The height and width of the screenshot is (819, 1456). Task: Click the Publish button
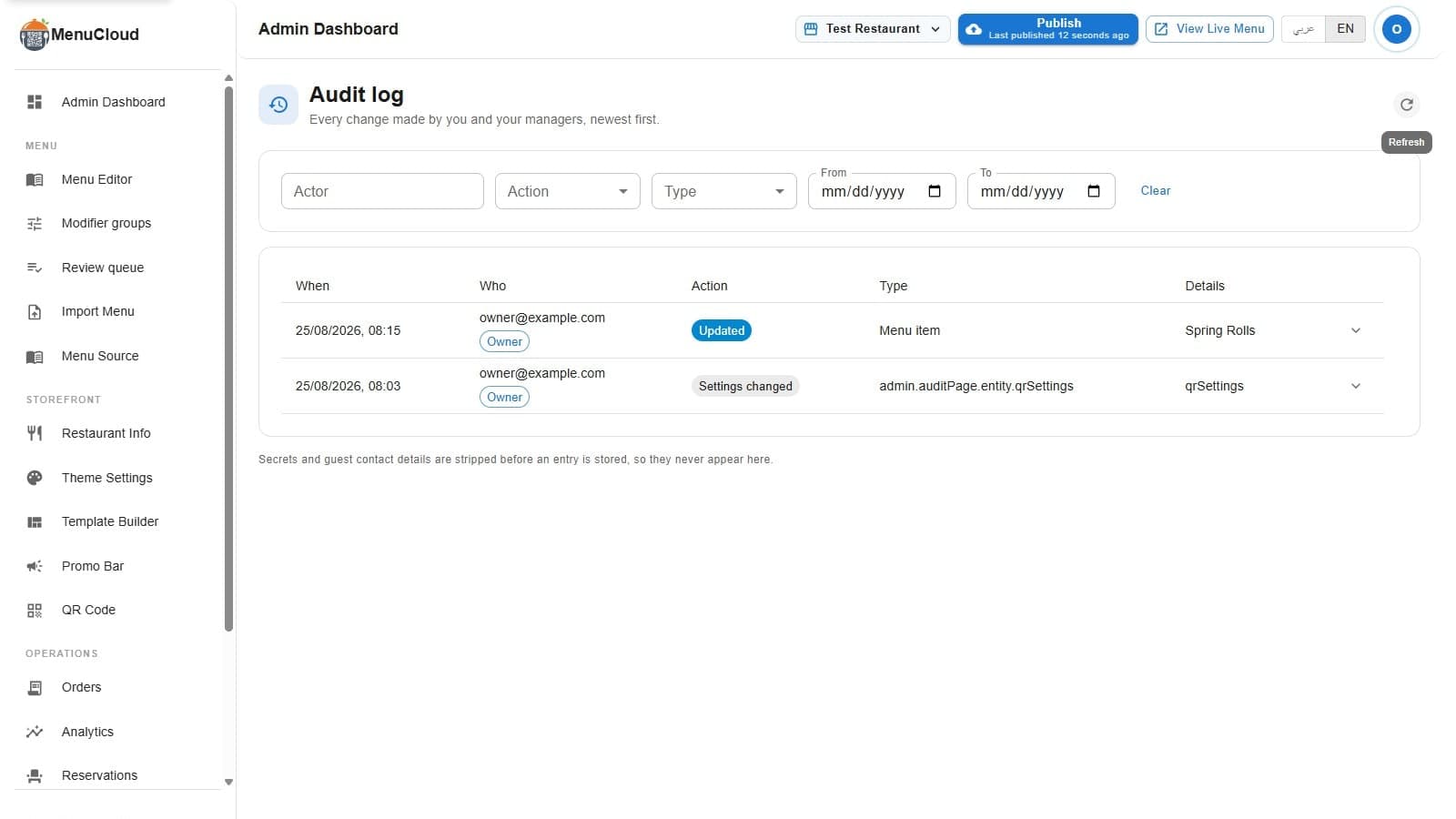click(1048, 29)
